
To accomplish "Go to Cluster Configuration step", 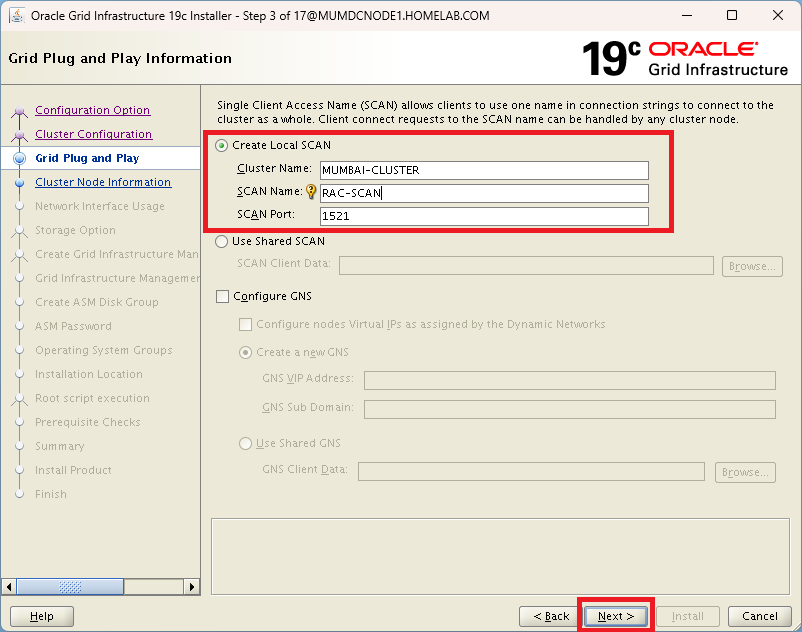I will (93, 134).
